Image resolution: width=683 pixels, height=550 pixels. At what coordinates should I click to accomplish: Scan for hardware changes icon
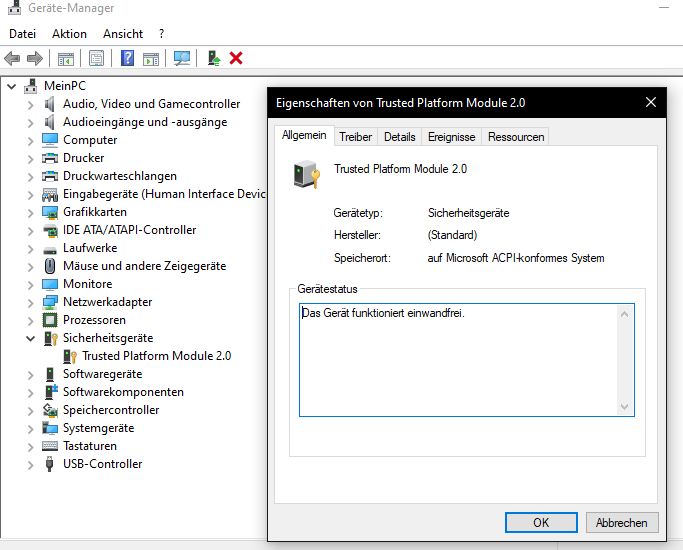click(182, 58)
